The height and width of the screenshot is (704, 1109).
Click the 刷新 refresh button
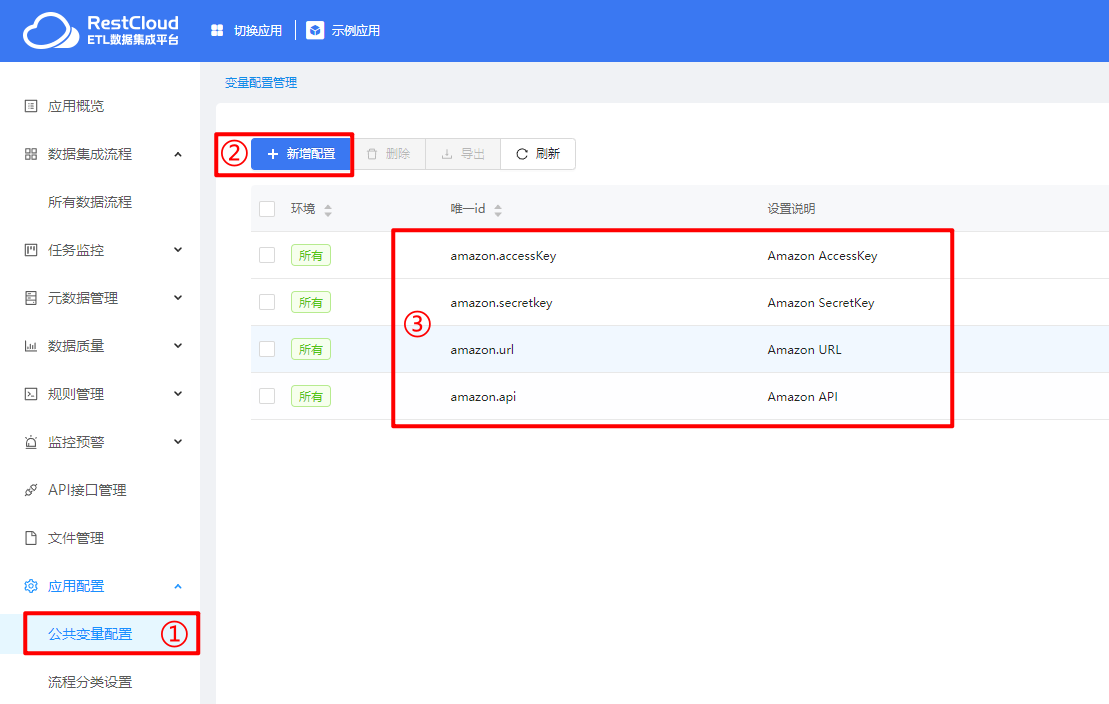coord(538,154)
